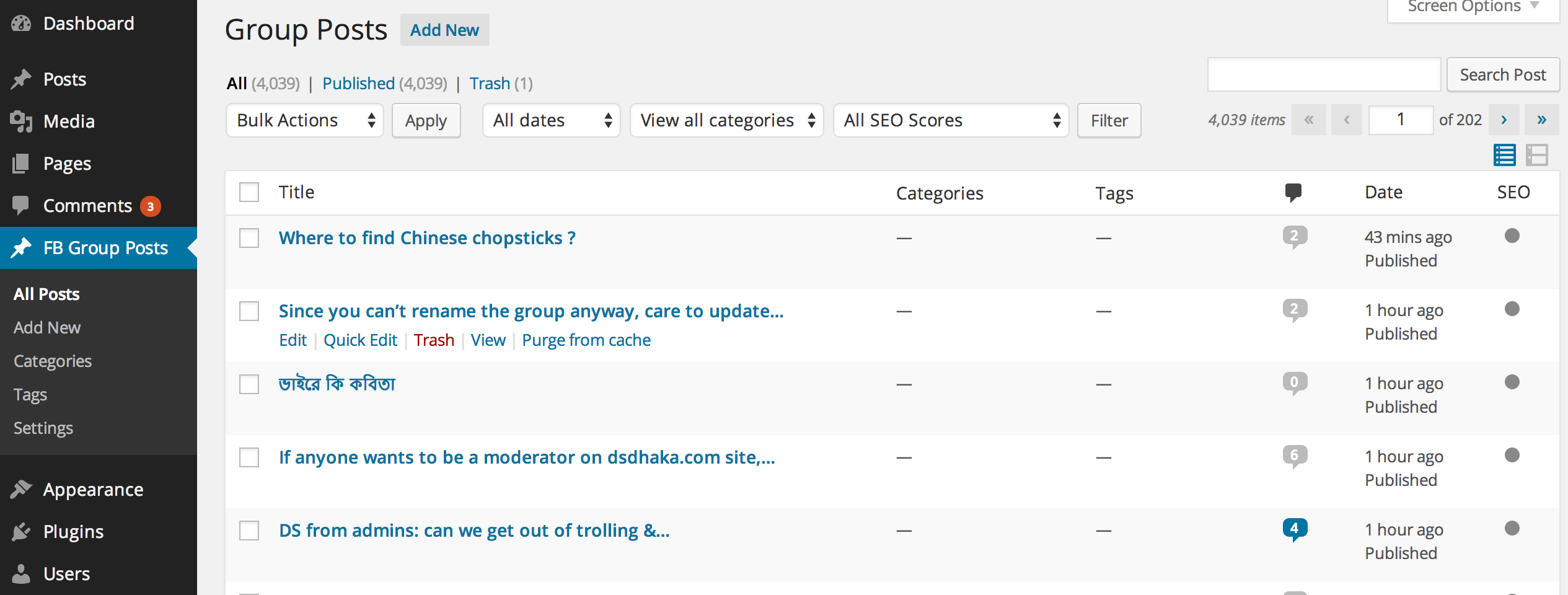Click the Search Post button
This screenshot has height=595, width=1568.
pyautogui.click(x=1503, y=74)
